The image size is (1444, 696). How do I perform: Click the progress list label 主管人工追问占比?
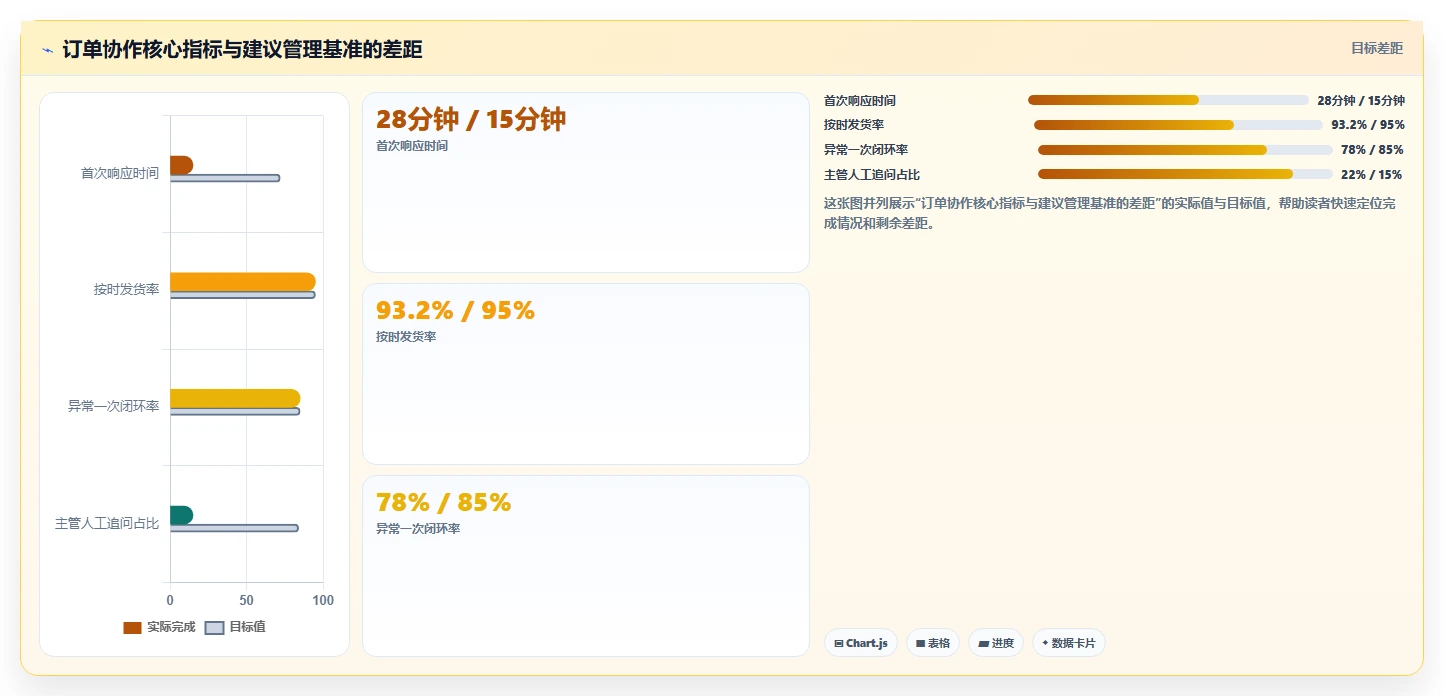872,174
